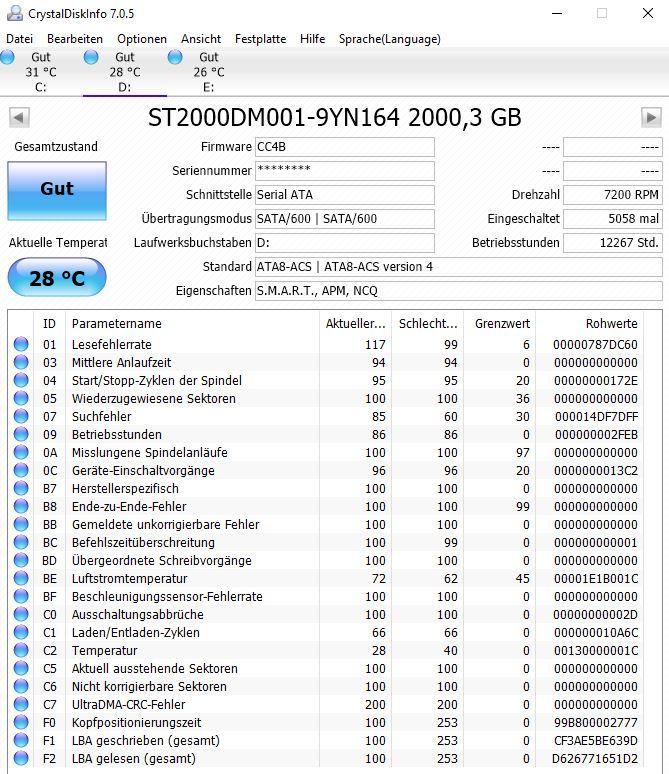Switch to drive C: tab
The image size is (669, 774).
(x=41, y=72)
